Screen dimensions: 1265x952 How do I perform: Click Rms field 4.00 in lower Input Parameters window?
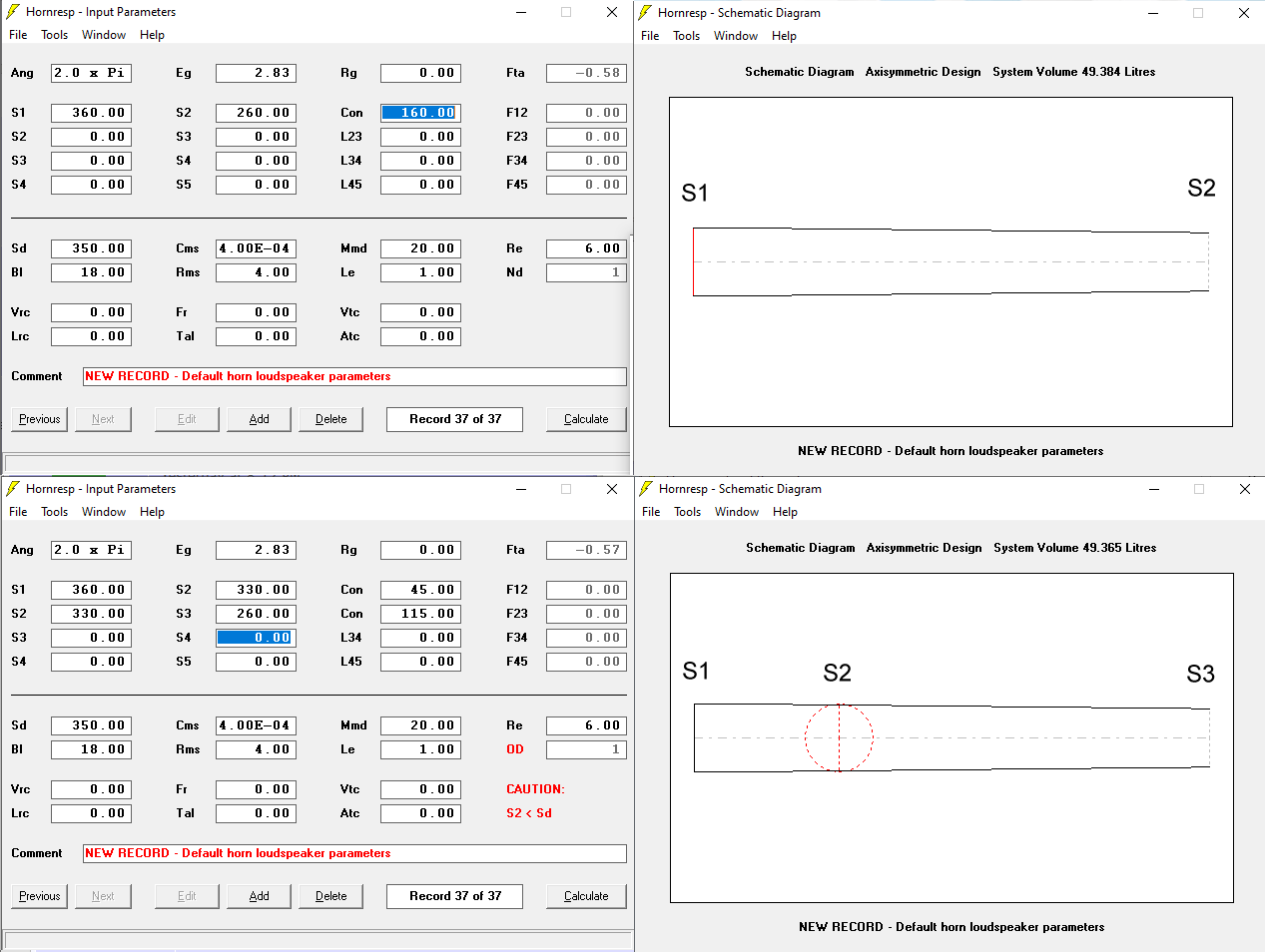click(x=256, y=749)
